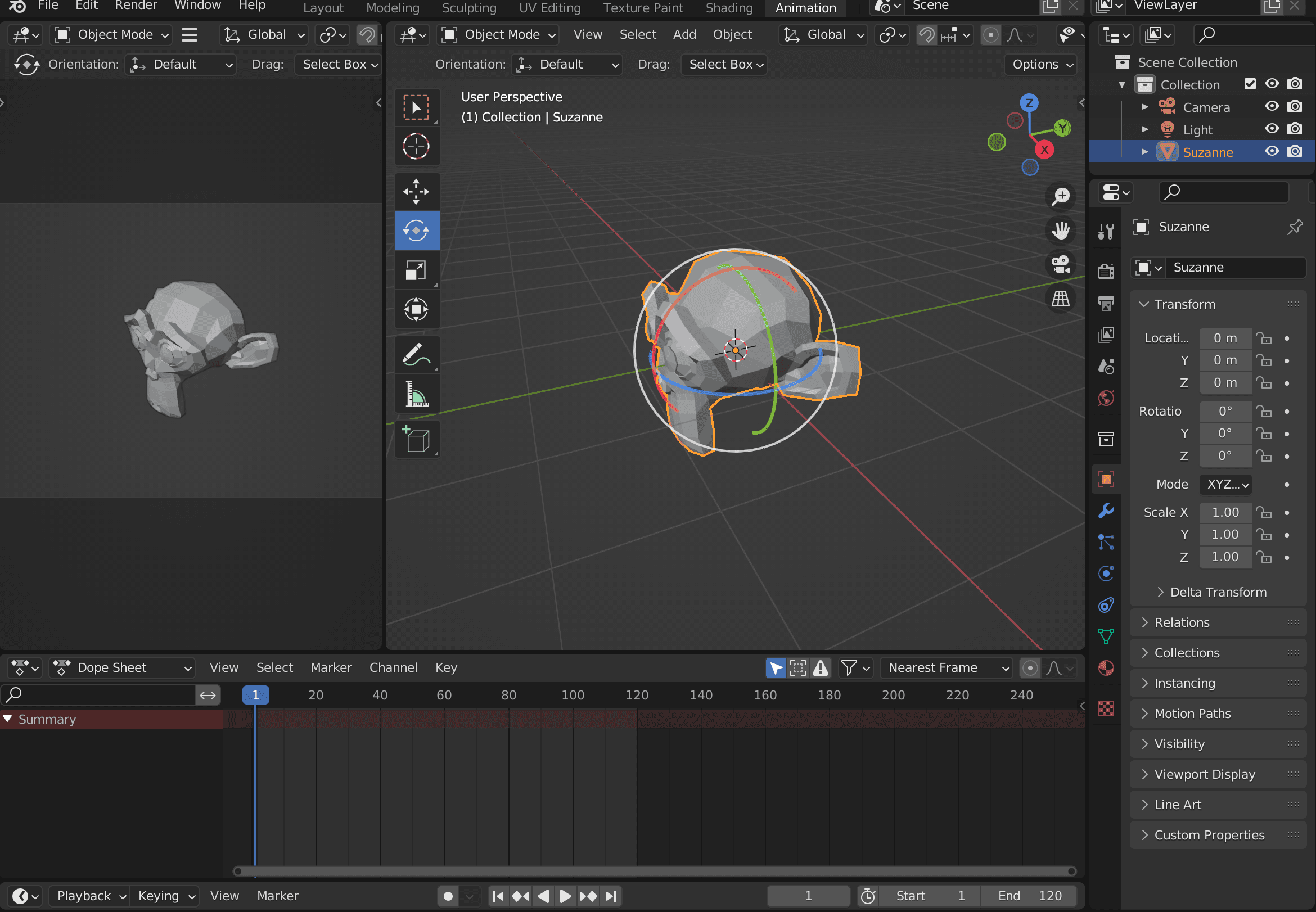
Task: Click the End frame field showing 120
Action: pyautogui.click(x=1029, y=896)
